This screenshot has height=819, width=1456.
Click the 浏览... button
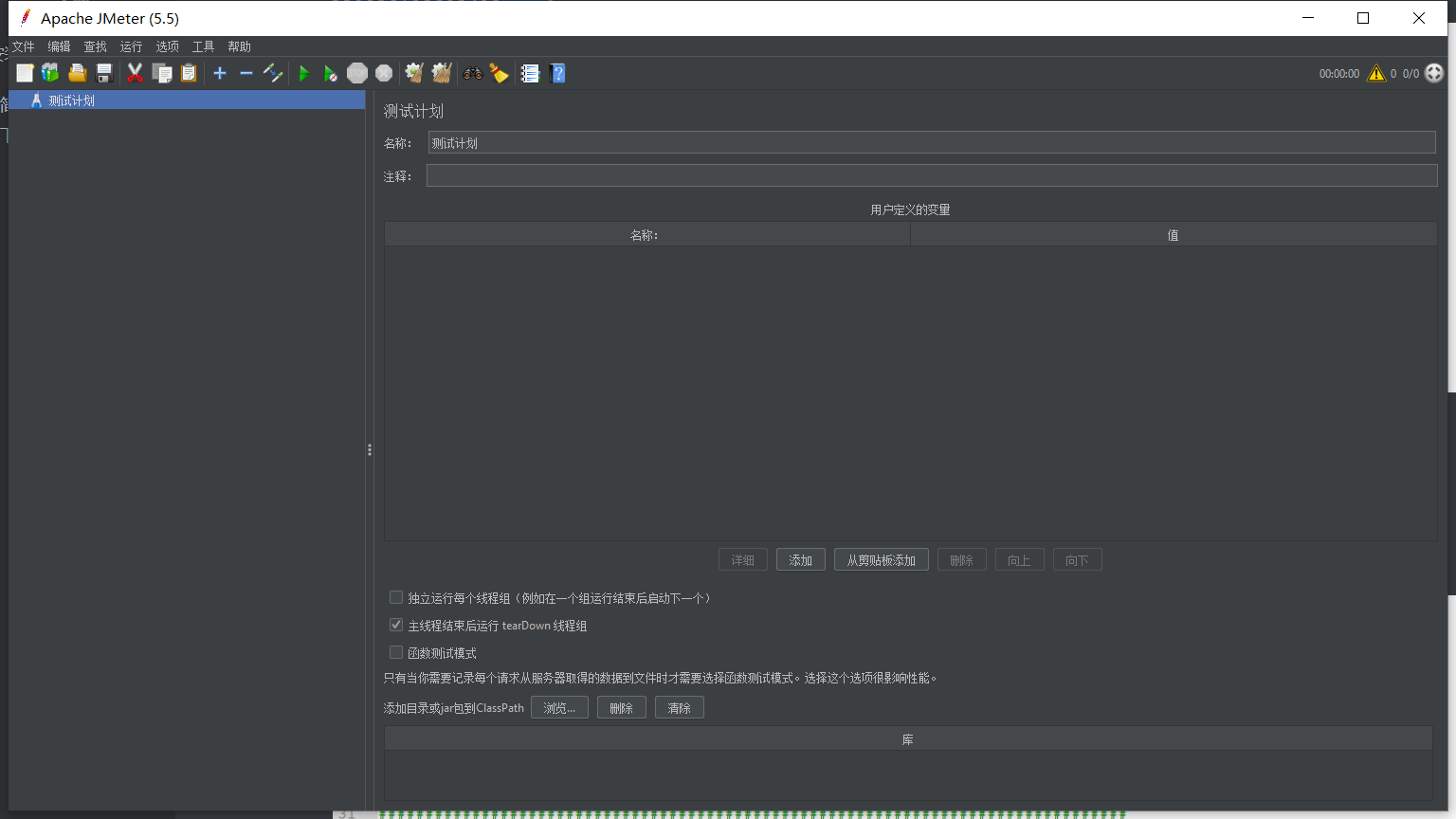pyautogui.click(x=559, y=708)
